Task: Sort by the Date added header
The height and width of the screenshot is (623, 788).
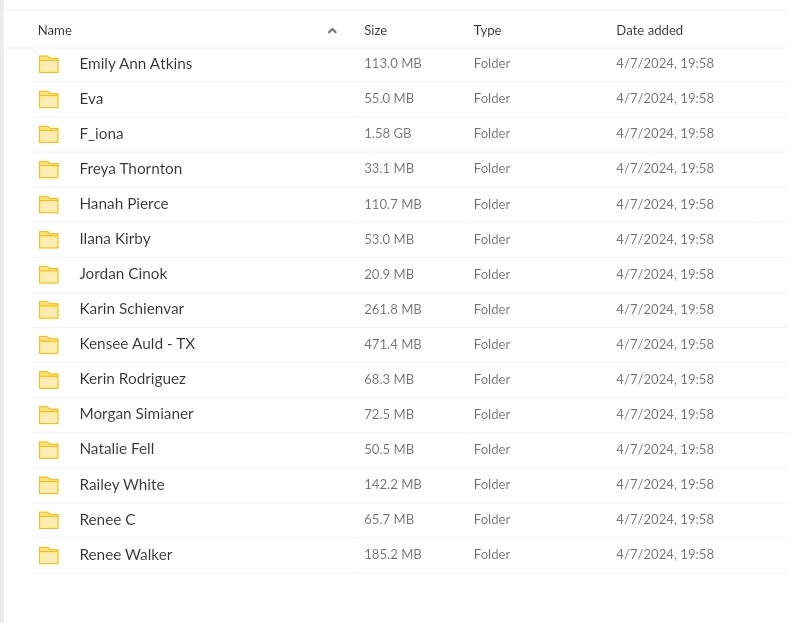Action: tap(649, 30)
